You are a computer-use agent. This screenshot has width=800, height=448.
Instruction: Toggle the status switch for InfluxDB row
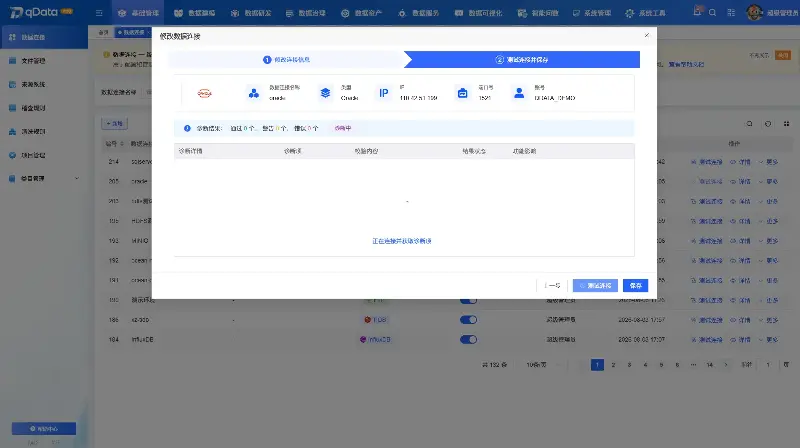(468, 339)
